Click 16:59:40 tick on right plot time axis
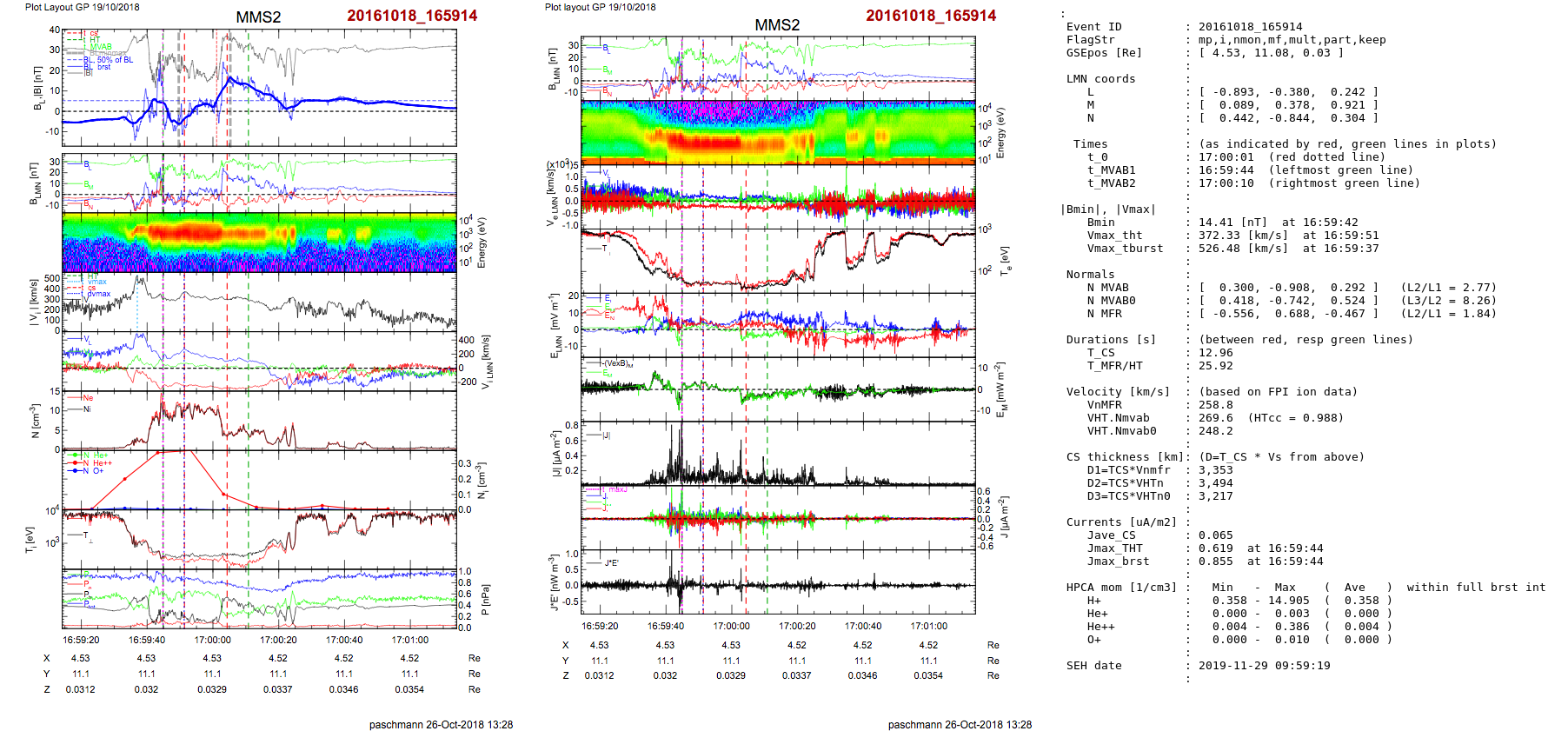 coord(665,626)
